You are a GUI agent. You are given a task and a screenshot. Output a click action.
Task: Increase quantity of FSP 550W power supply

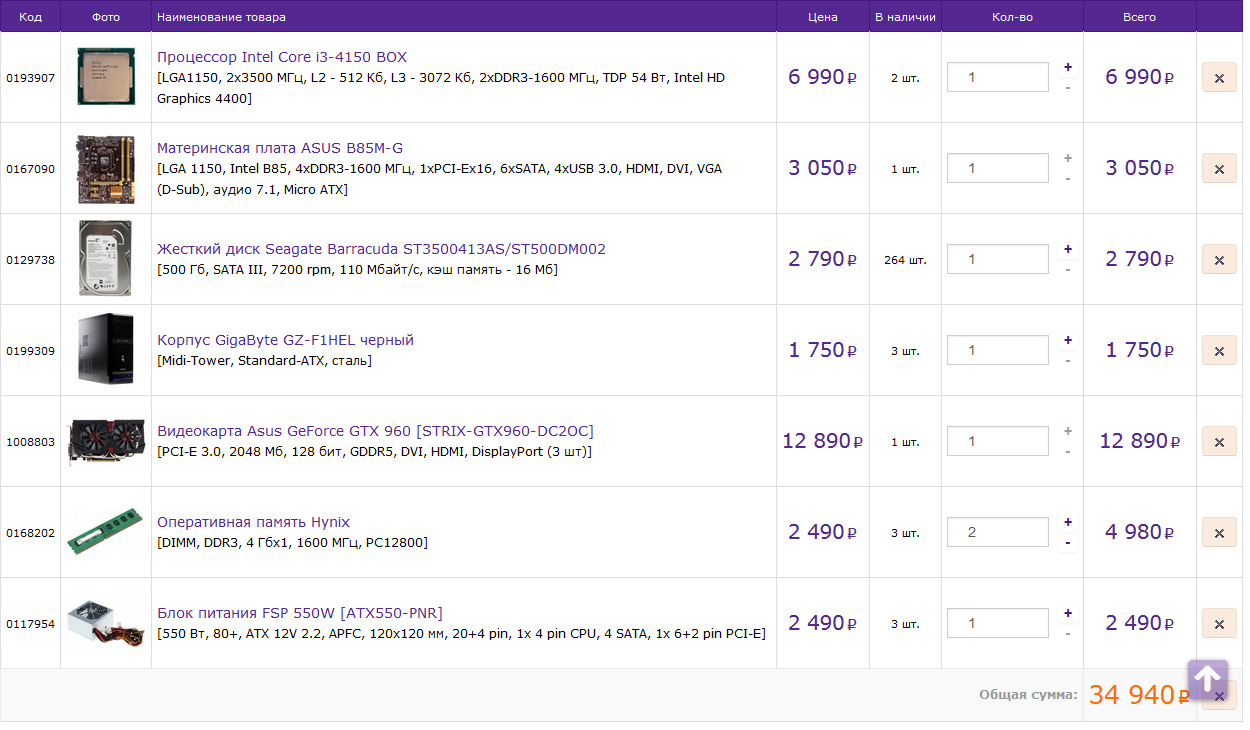(1068, 613)
